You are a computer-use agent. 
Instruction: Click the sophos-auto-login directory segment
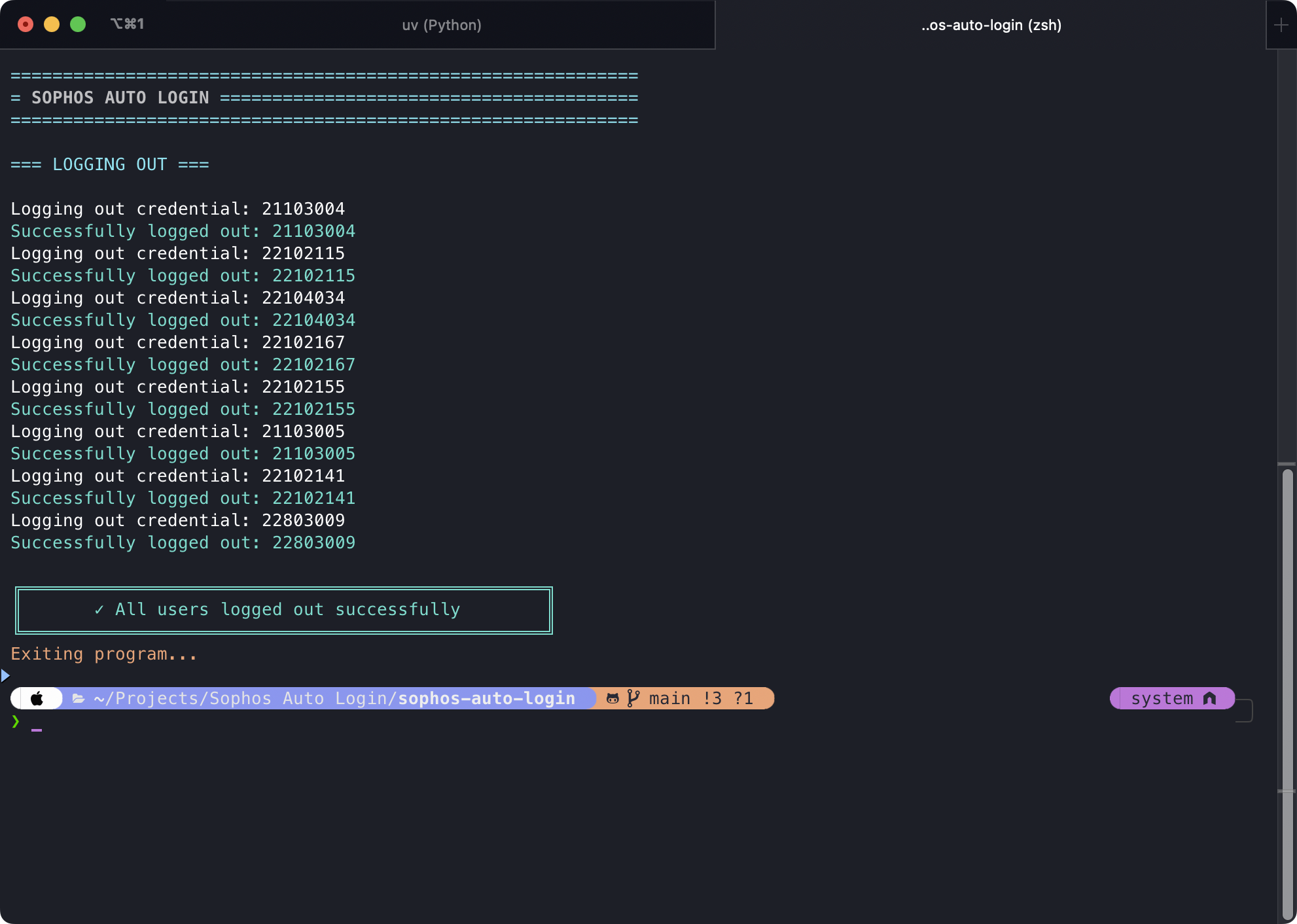[x=487, y=698]
